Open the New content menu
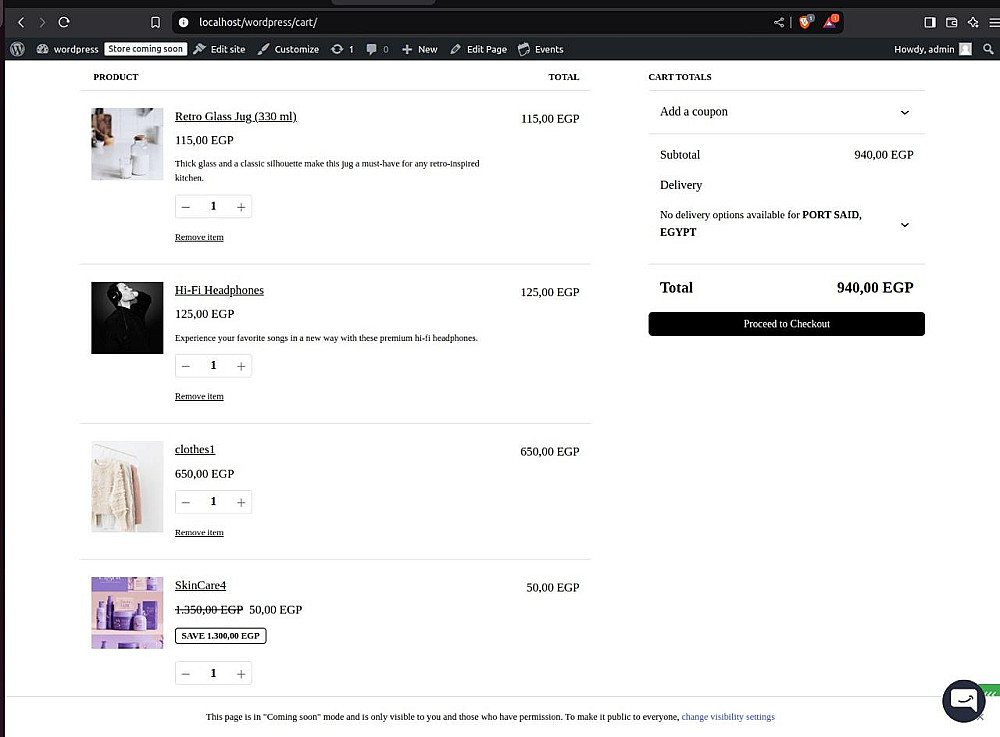This screenshot has height=737, width=1000. click(x=420, y=49)
